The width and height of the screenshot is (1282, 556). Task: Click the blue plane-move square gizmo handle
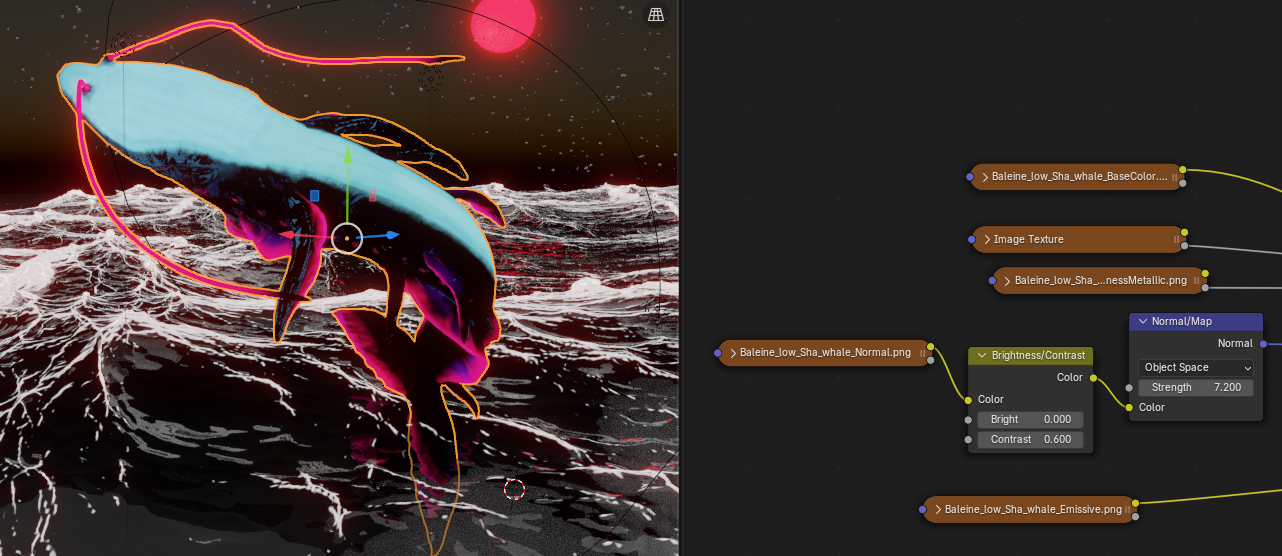click(x=314, y=196)
